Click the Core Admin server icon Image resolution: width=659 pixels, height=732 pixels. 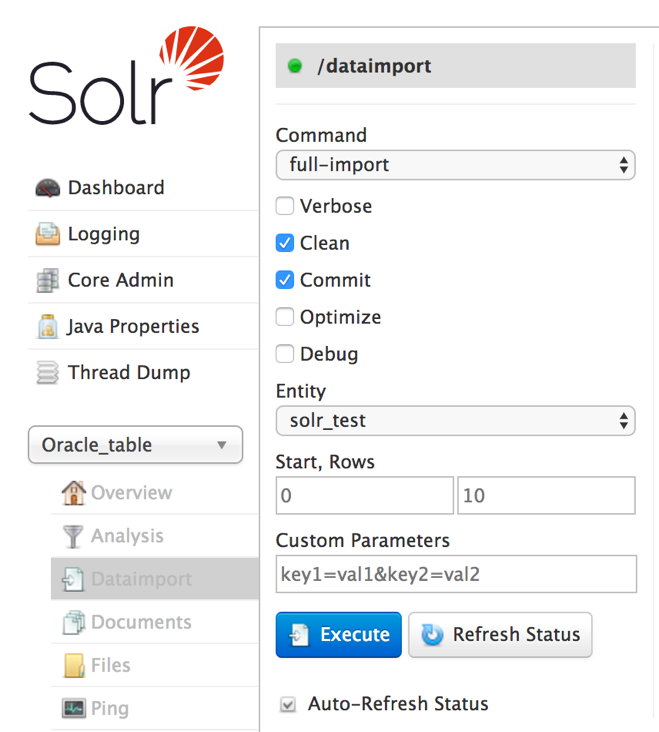click(47, 281)
